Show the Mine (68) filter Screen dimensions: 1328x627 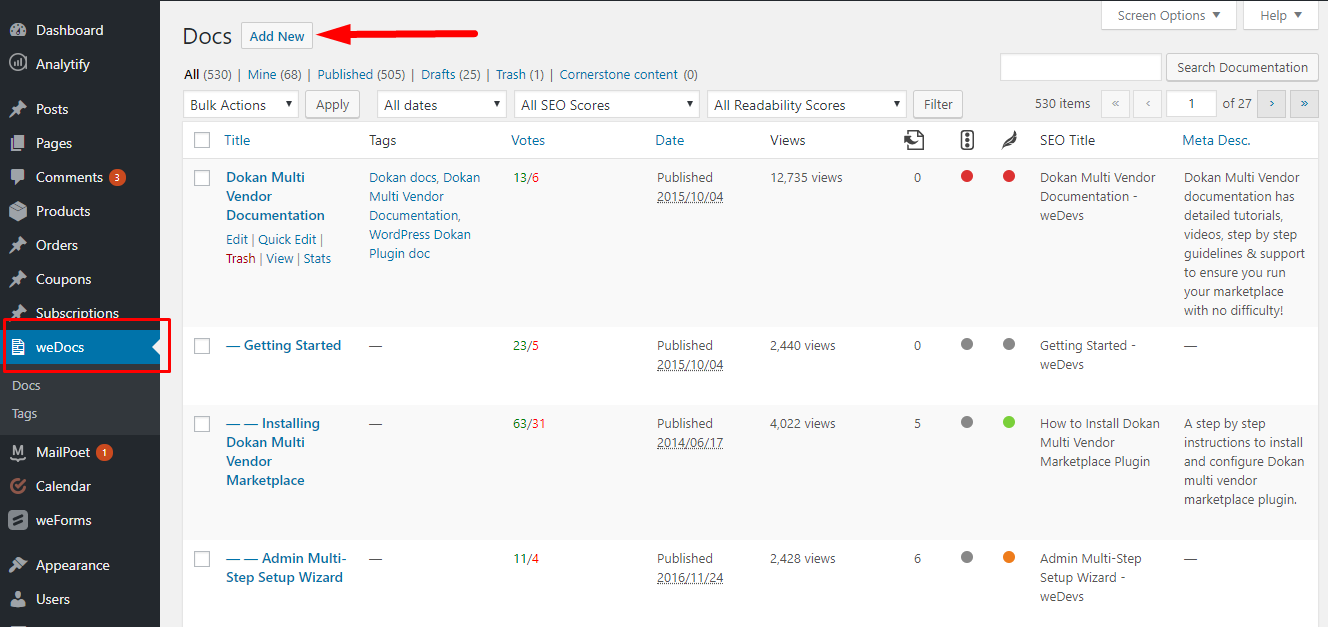(x=274, y=74)
